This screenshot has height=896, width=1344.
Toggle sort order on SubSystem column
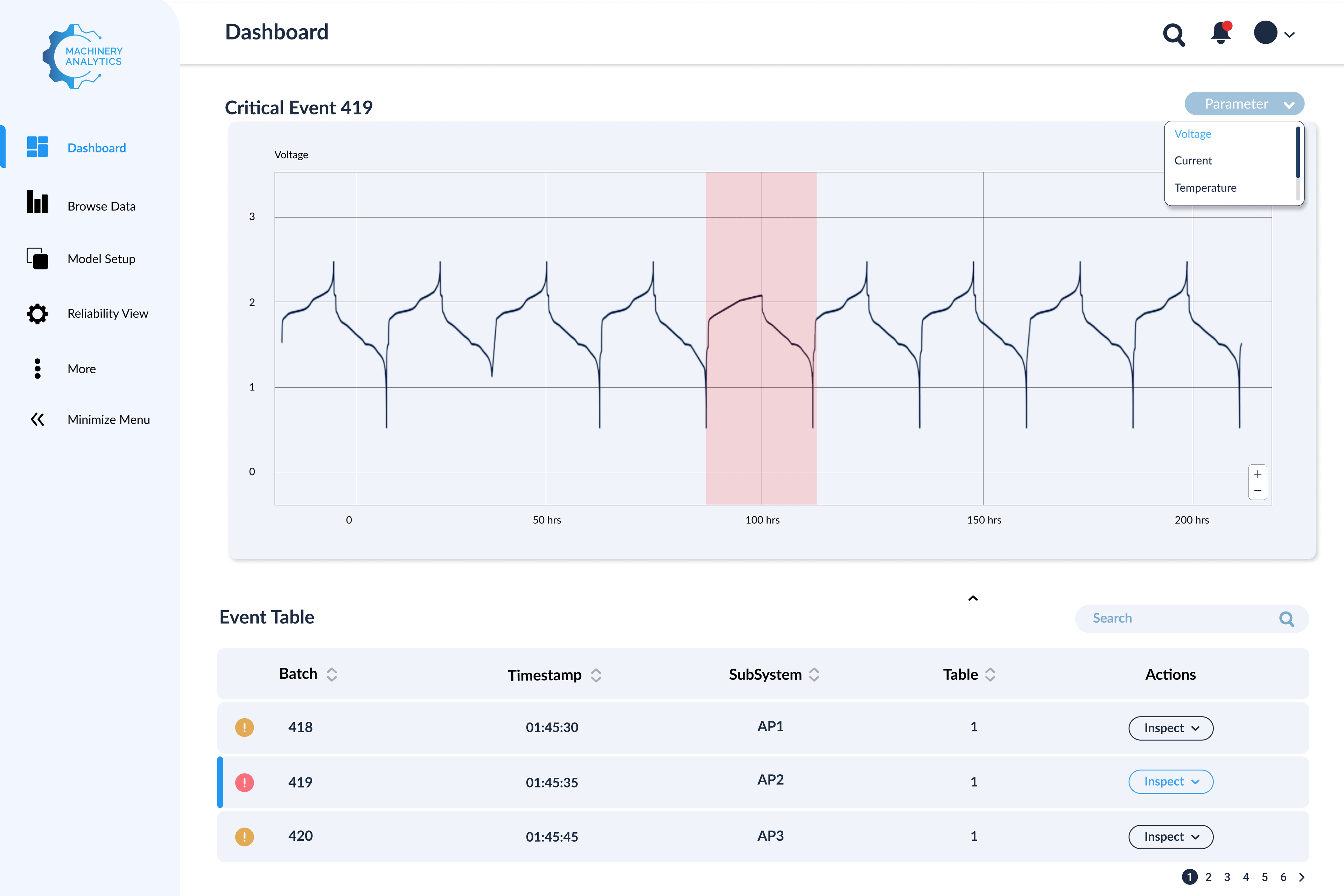[x=814, y=675]
